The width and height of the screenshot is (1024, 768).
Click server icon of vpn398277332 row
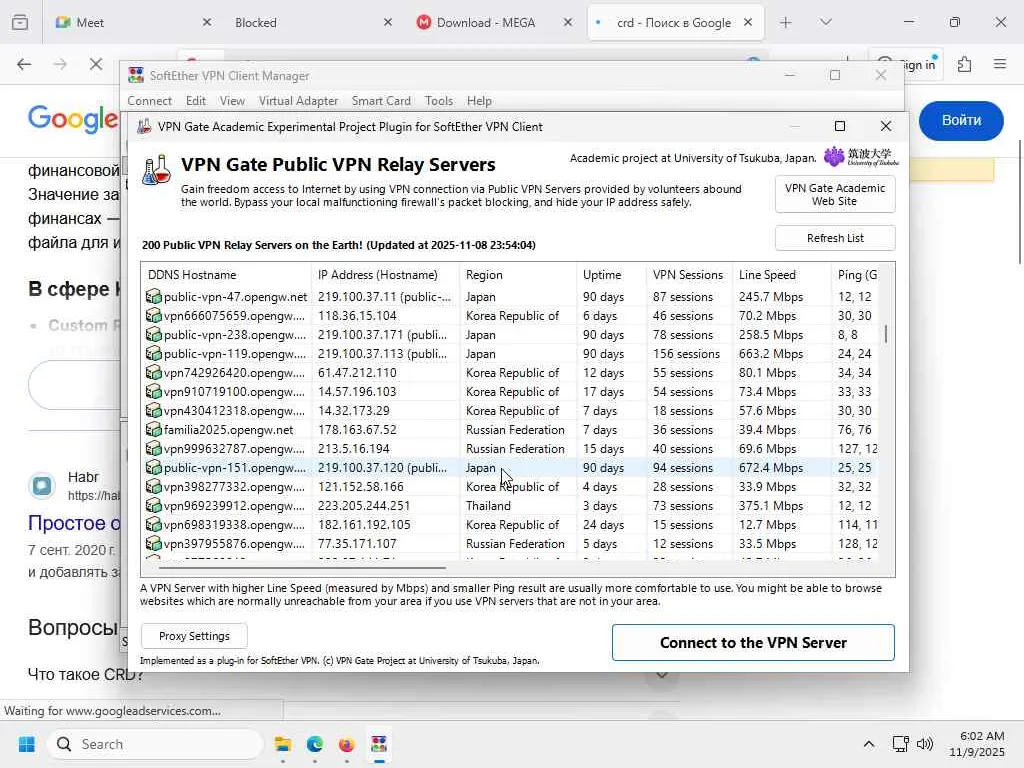click(153, 486)
